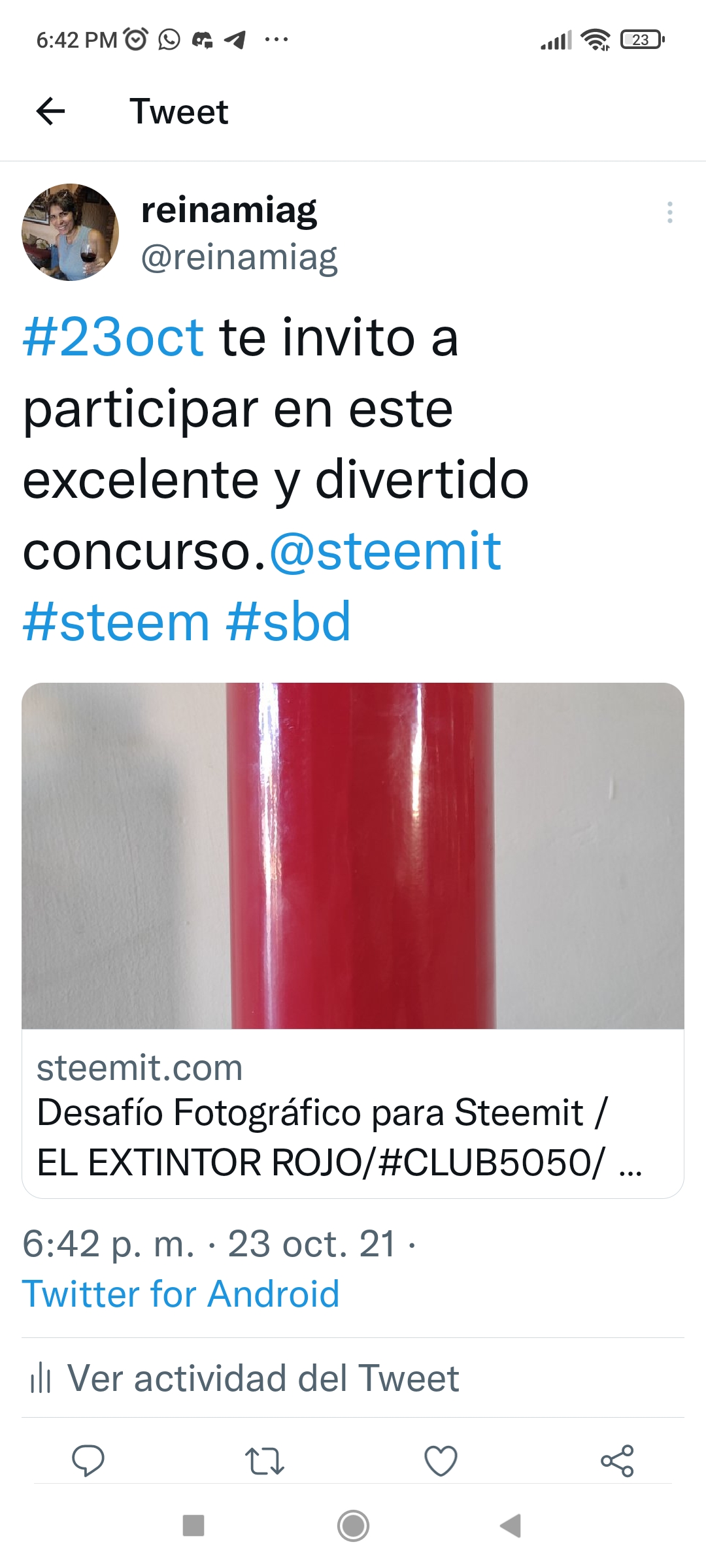Like the tweet with the heart icon
Viewport: 706px width, 1568px height.
pos(441,1462)
